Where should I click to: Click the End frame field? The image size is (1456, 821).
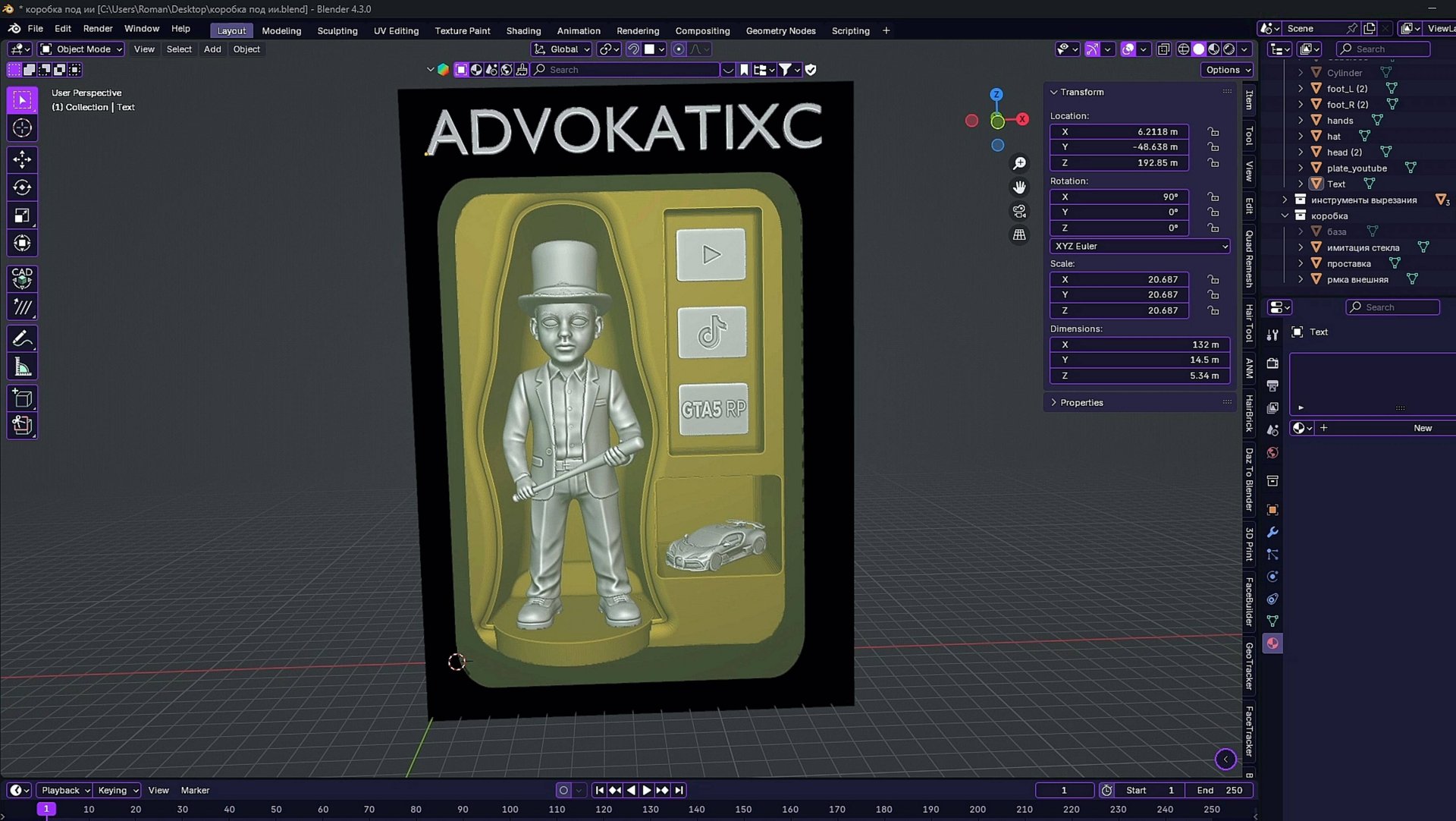[1219, 791]
